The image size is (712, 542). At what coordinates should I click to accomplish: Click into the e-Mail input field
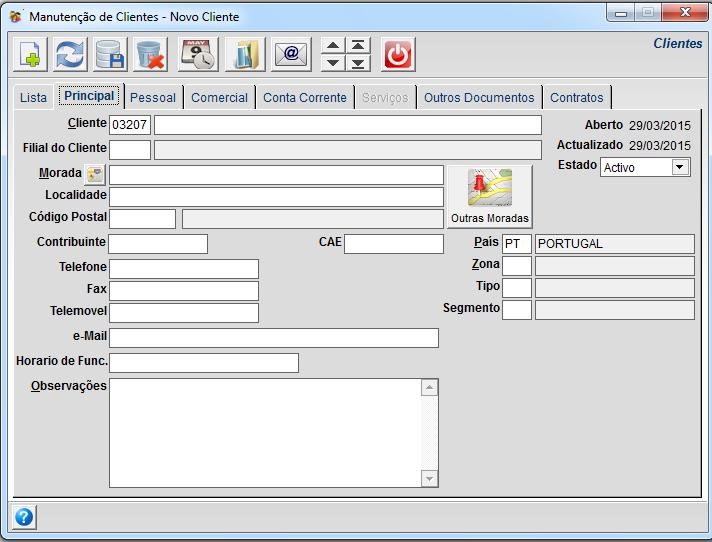[273, 338]
